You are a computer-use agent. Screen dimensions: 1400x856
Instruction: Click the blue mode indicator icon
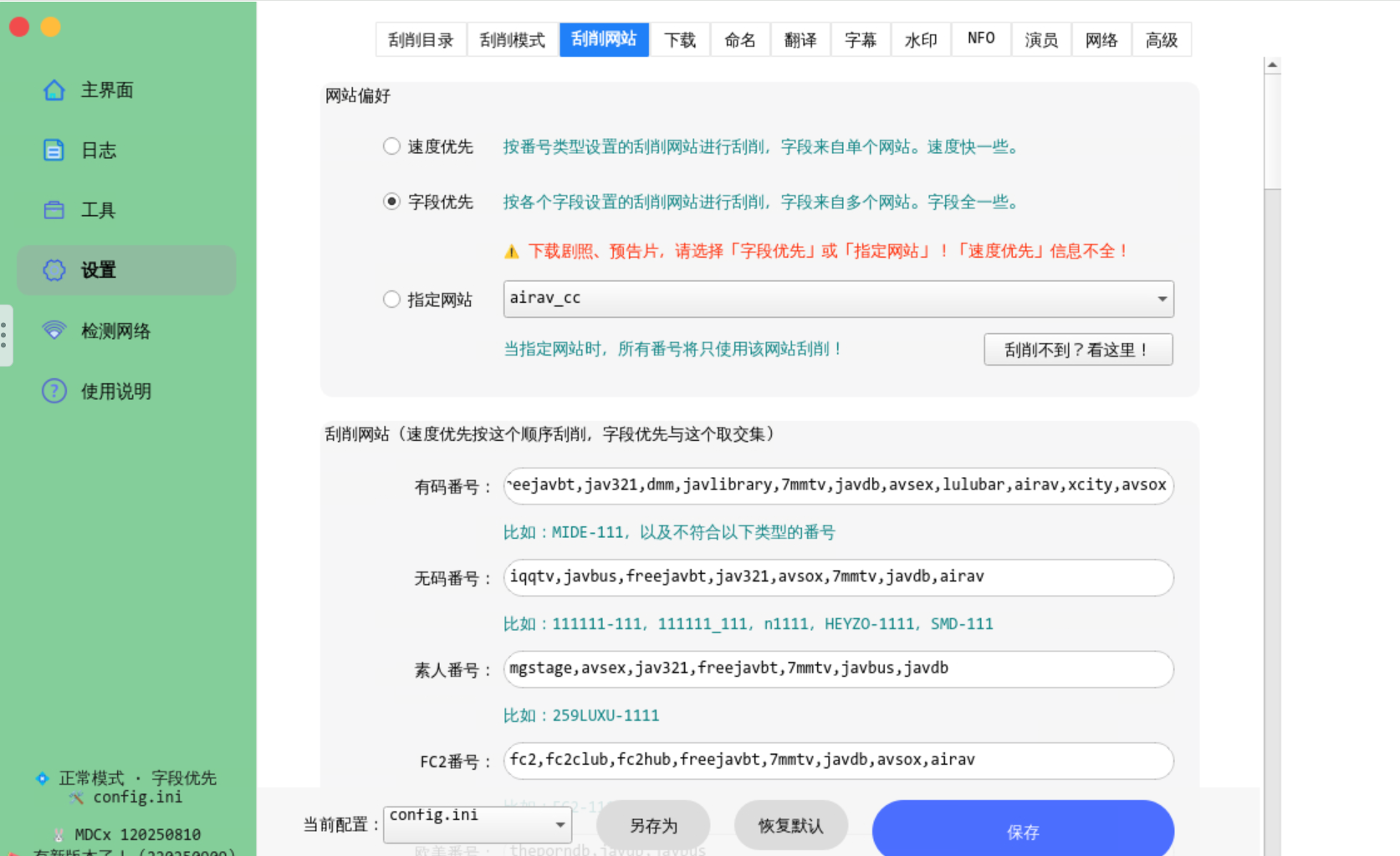(x=43, y=778)
